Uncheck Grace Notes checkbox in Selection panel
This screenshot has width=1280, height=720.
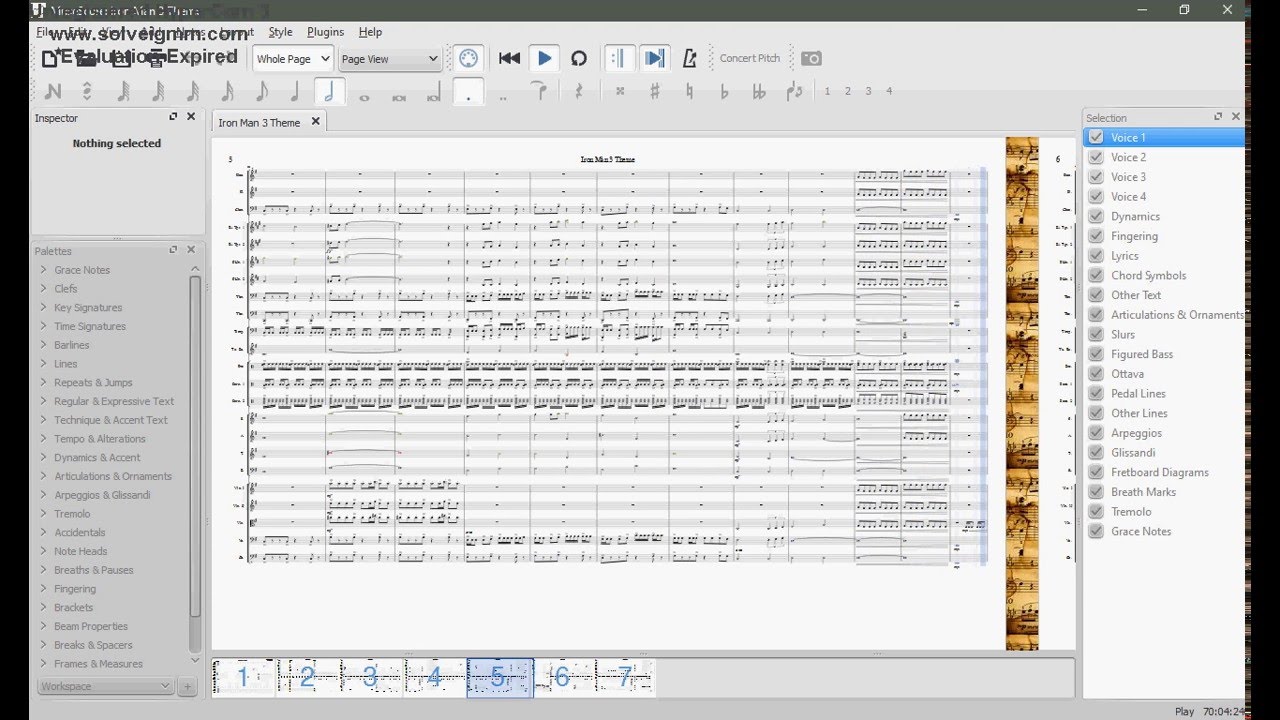[1096, 531]
